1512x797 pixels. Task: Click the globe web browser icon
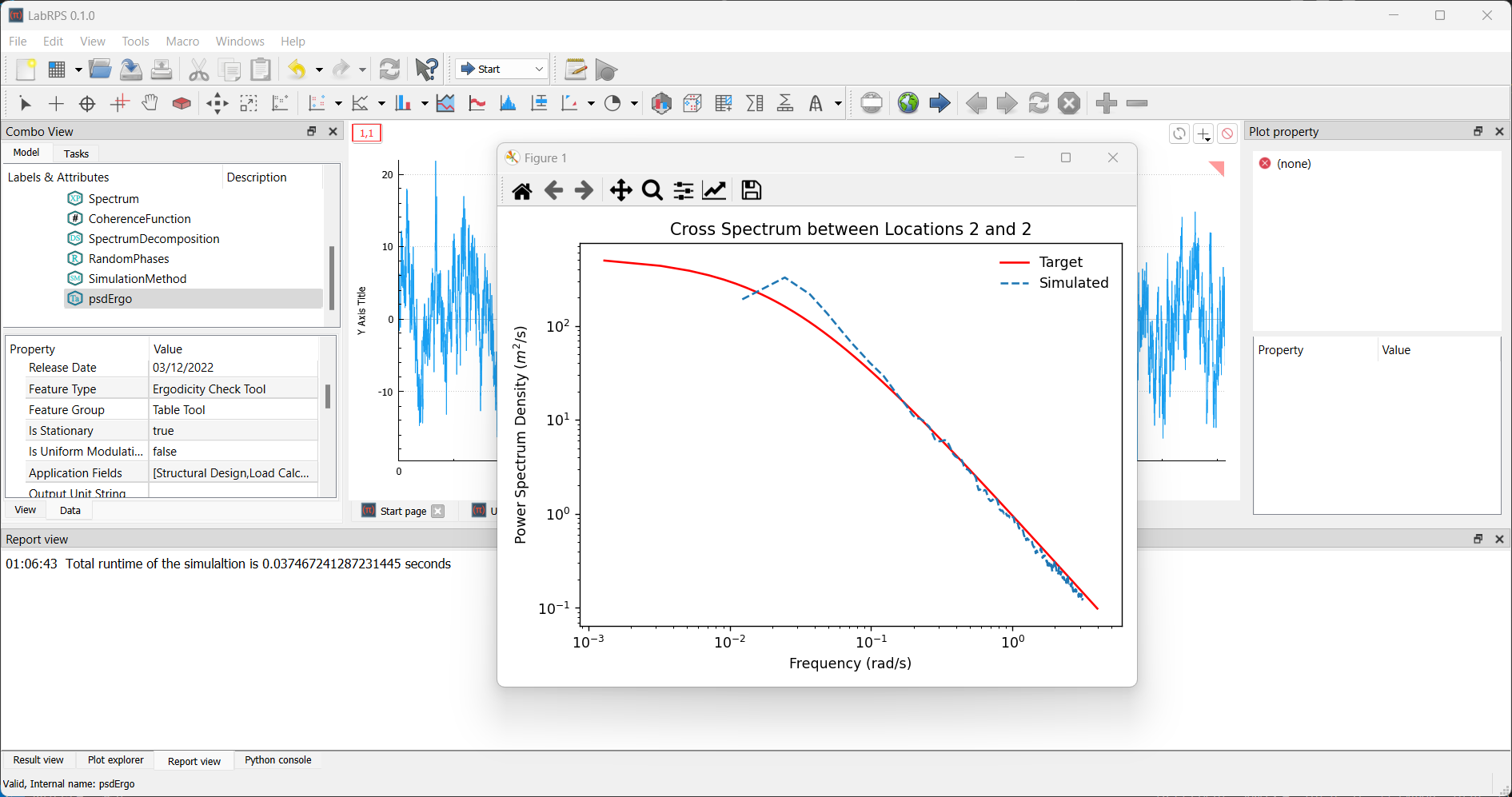click(x=908, y=103)
